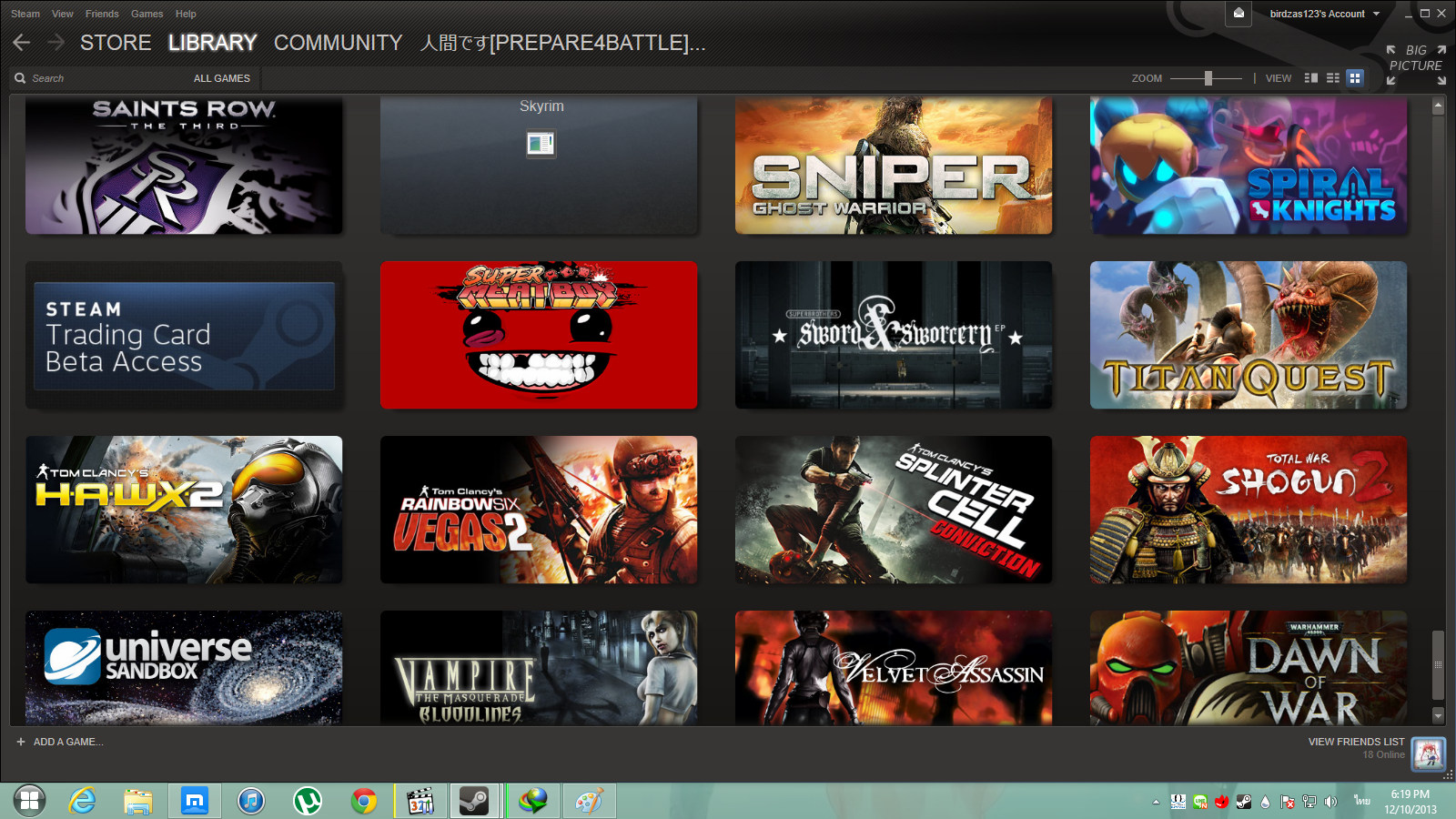Screen dimensions: 1456x819
Task: Select the grid view layout
Action: click(x=1355, y=78)
